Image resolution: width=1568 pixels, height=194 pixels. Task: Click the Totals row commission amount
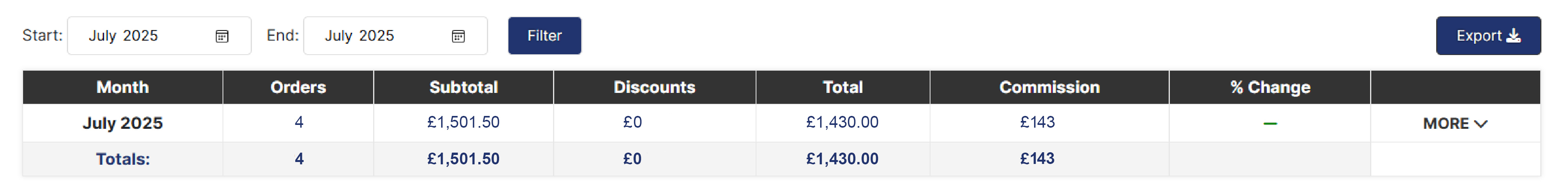pyautogui.click(x=1037, y=159)
